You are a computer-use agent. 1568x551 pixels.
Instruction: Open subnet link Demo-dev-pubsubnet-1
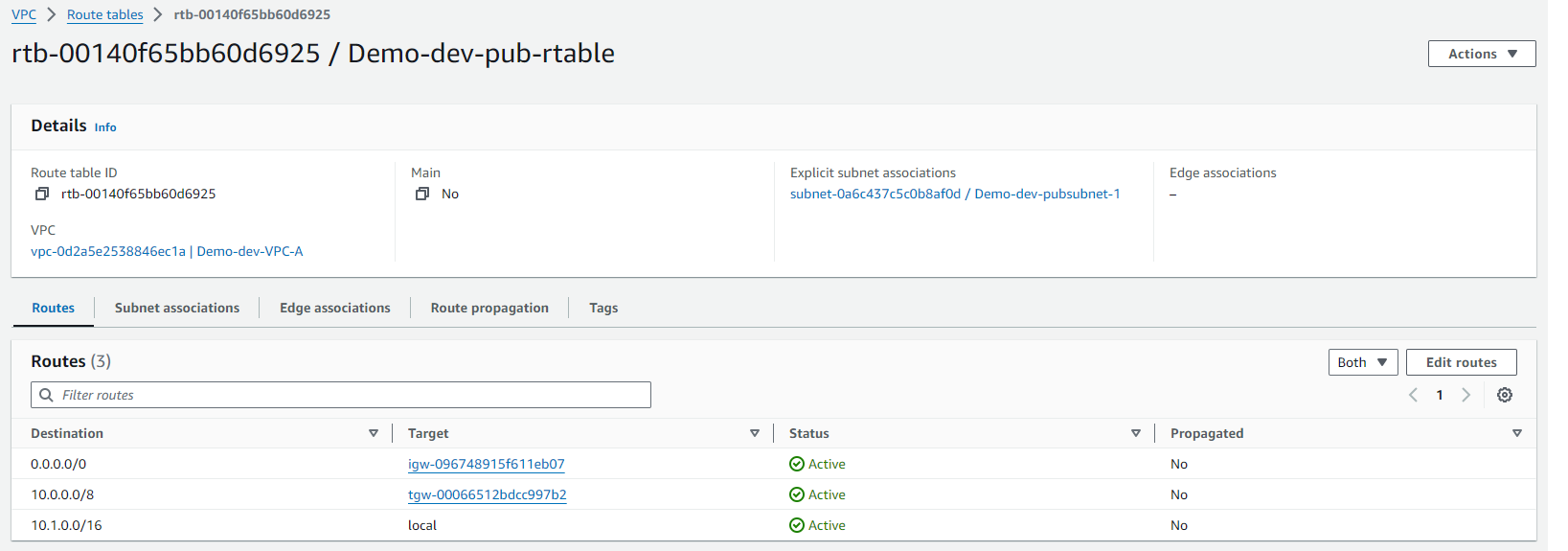(x=955, y=194)
